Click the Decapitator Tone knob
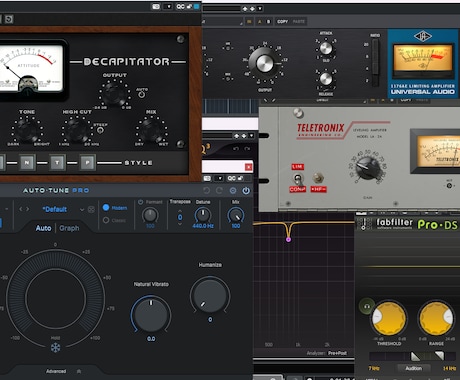 tap(27, 130)
